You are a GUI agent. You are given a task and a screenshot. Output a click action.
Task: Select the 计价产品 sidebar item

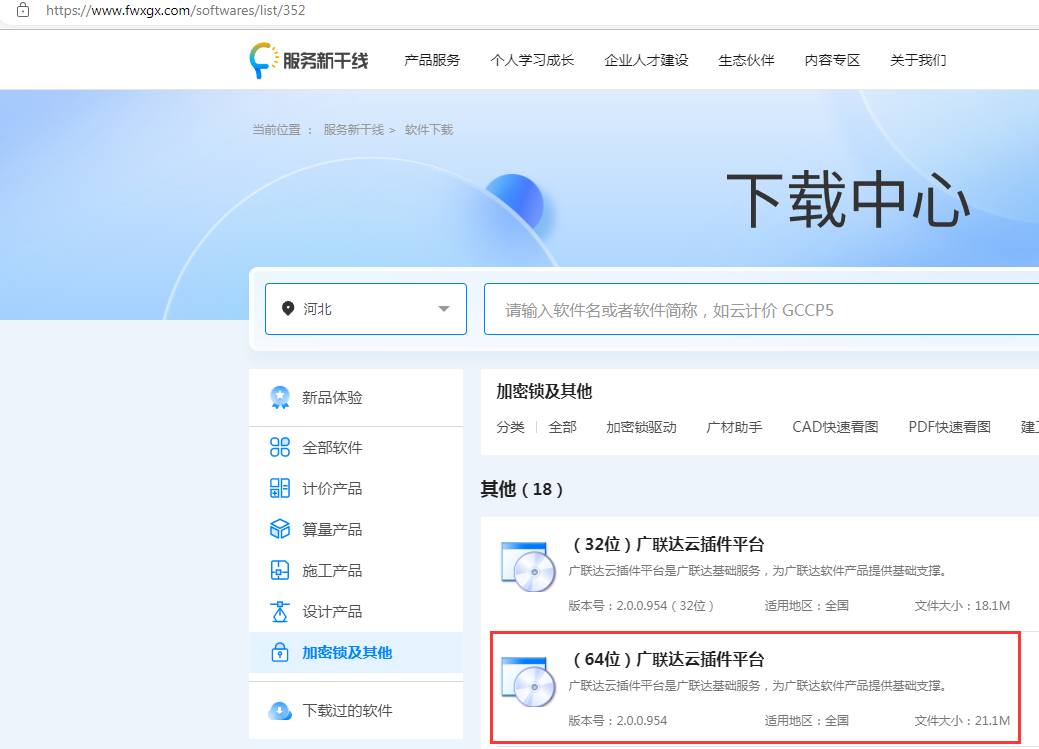click(x=356, y=489)
